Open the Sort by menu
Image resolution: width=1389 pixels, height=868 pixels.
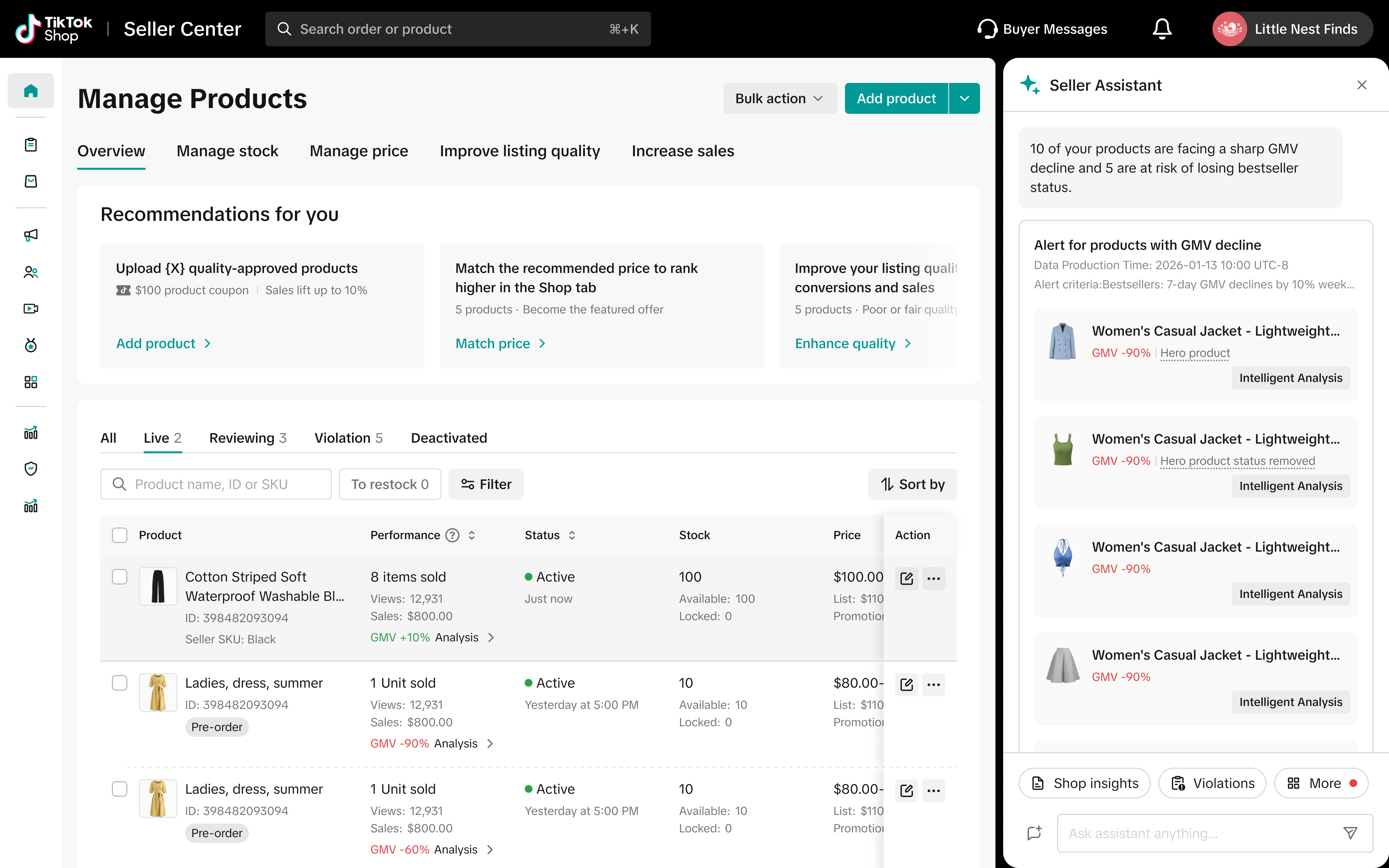[912, 484]
